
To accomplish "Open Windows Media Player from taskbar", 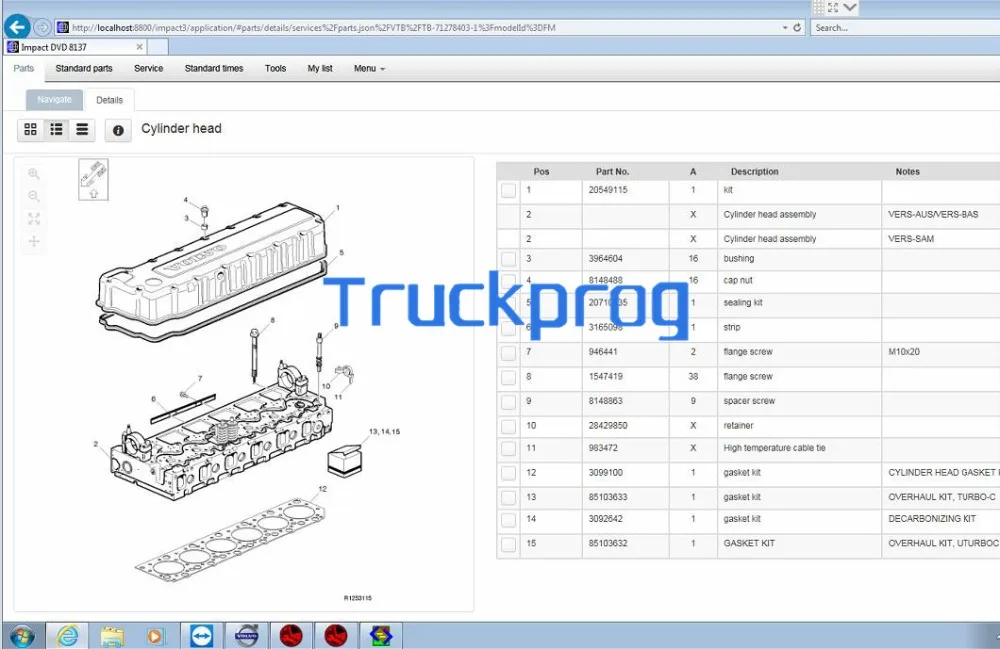I will [x=155, y=636].
